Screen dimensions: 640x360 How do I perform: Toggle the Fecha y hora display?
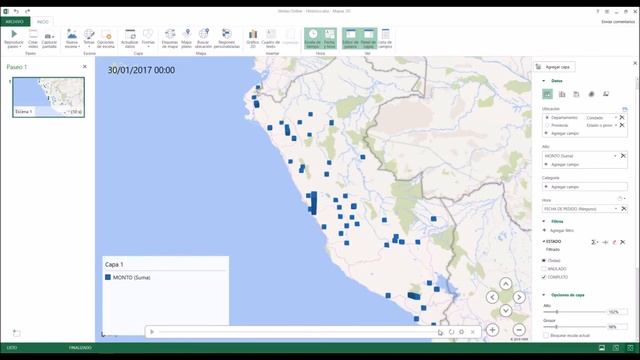coord(329,39)
